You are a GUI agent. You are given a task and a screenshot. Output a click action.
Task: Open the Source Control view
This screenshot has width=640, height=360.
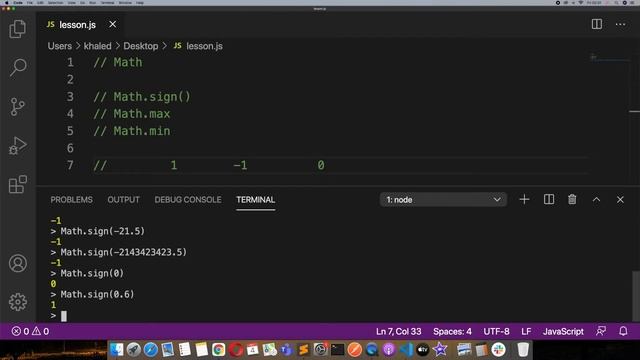tap(18, 107)
